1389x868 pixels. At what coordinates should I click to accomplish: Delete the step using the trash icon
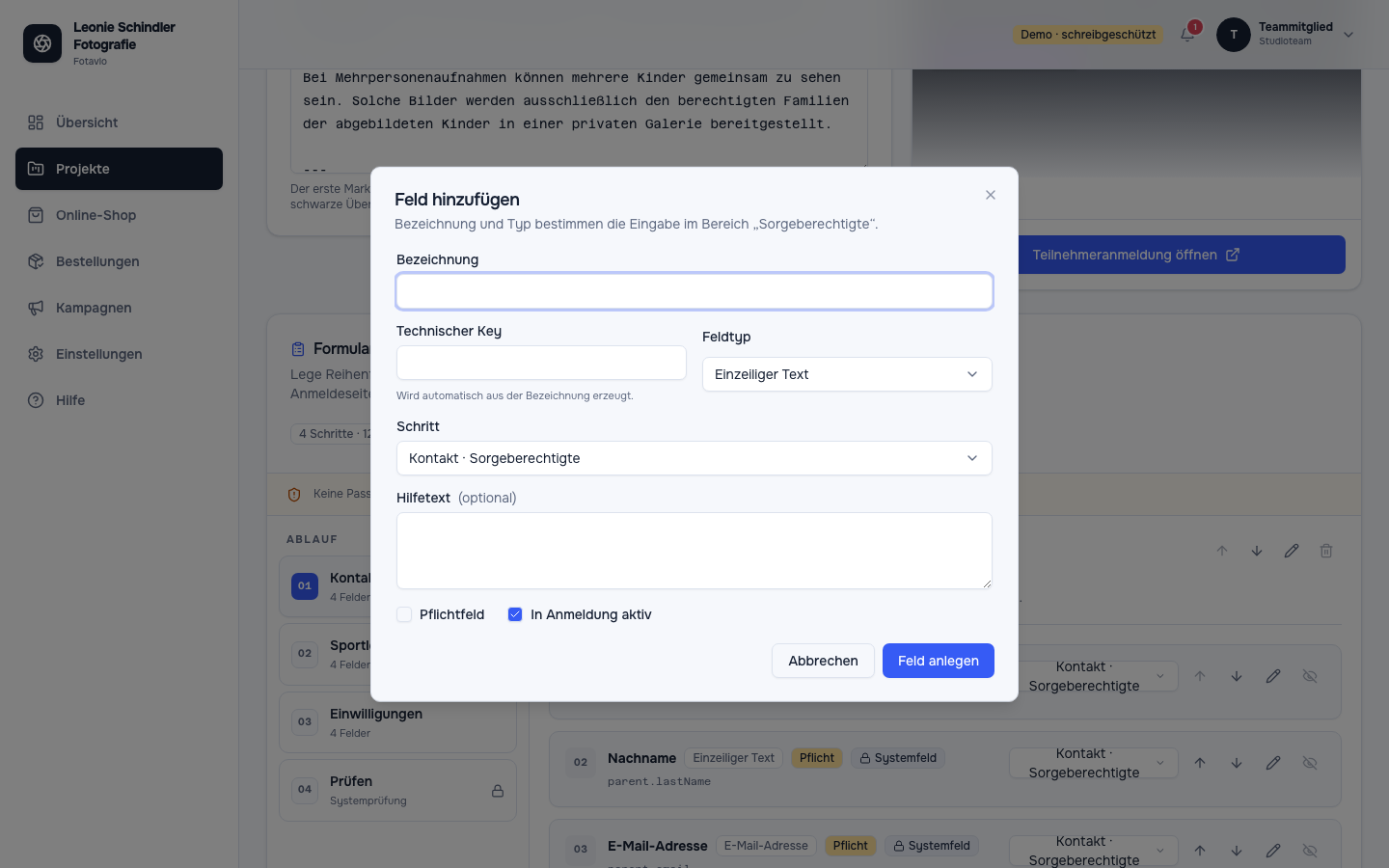pos(1326,551)
